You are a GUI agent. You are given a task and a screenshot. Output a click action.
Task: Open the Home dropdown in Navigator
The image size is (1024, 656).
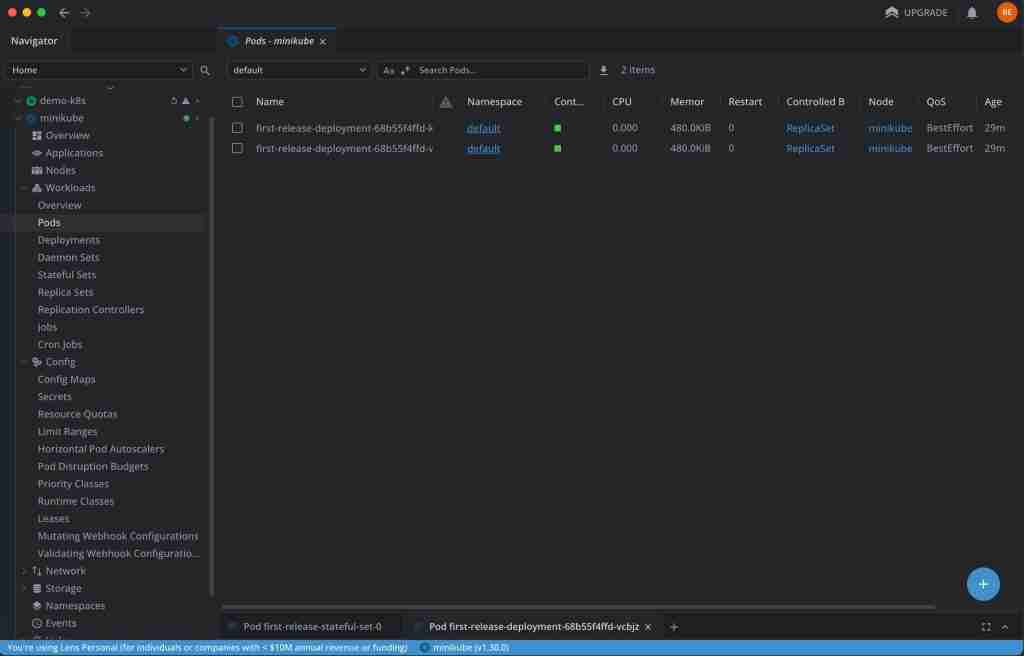coord(99,70)
